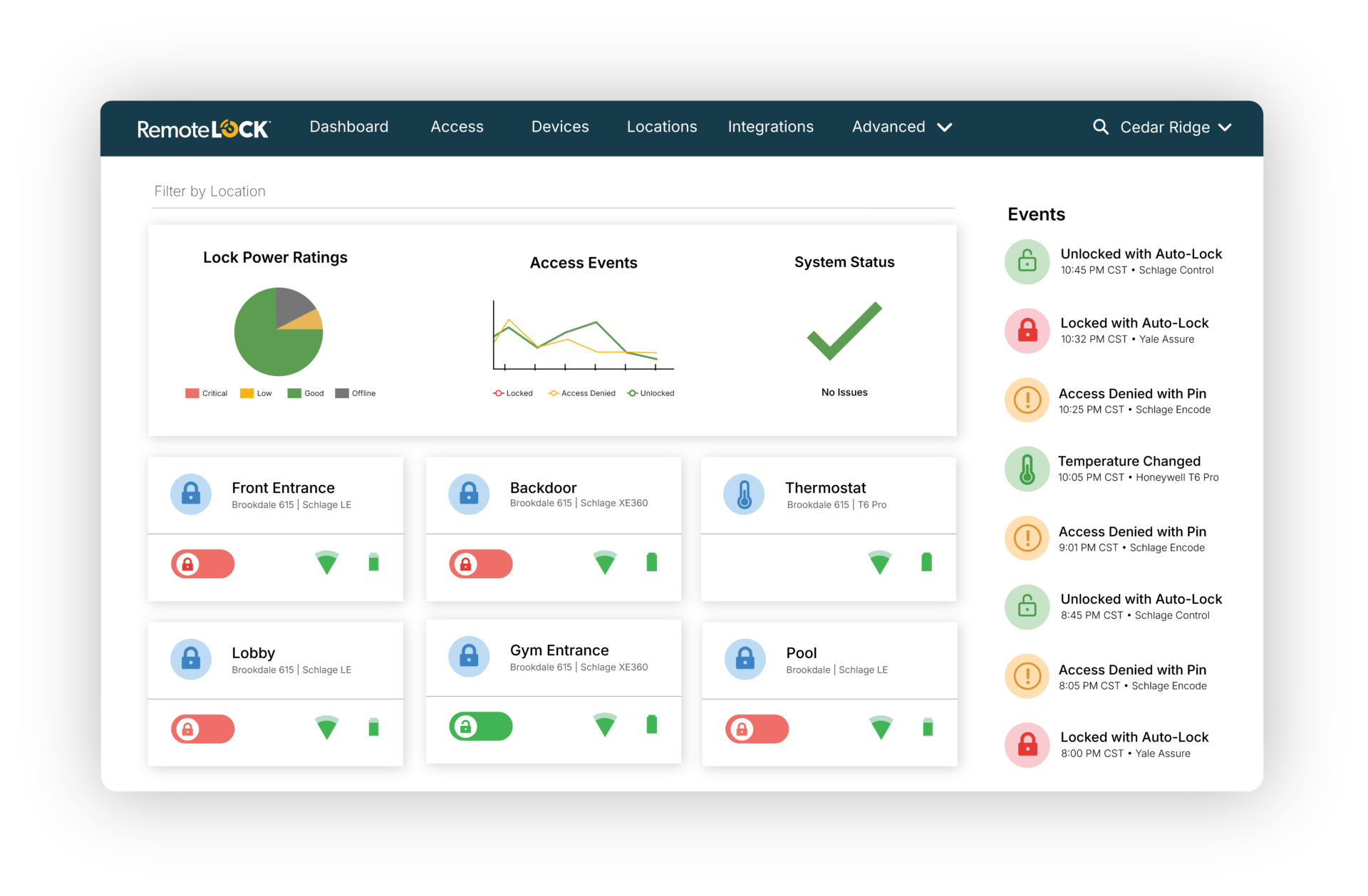1368x896 pixels.
Task: Click the Good legend swatch
Action: click(294, 393)
